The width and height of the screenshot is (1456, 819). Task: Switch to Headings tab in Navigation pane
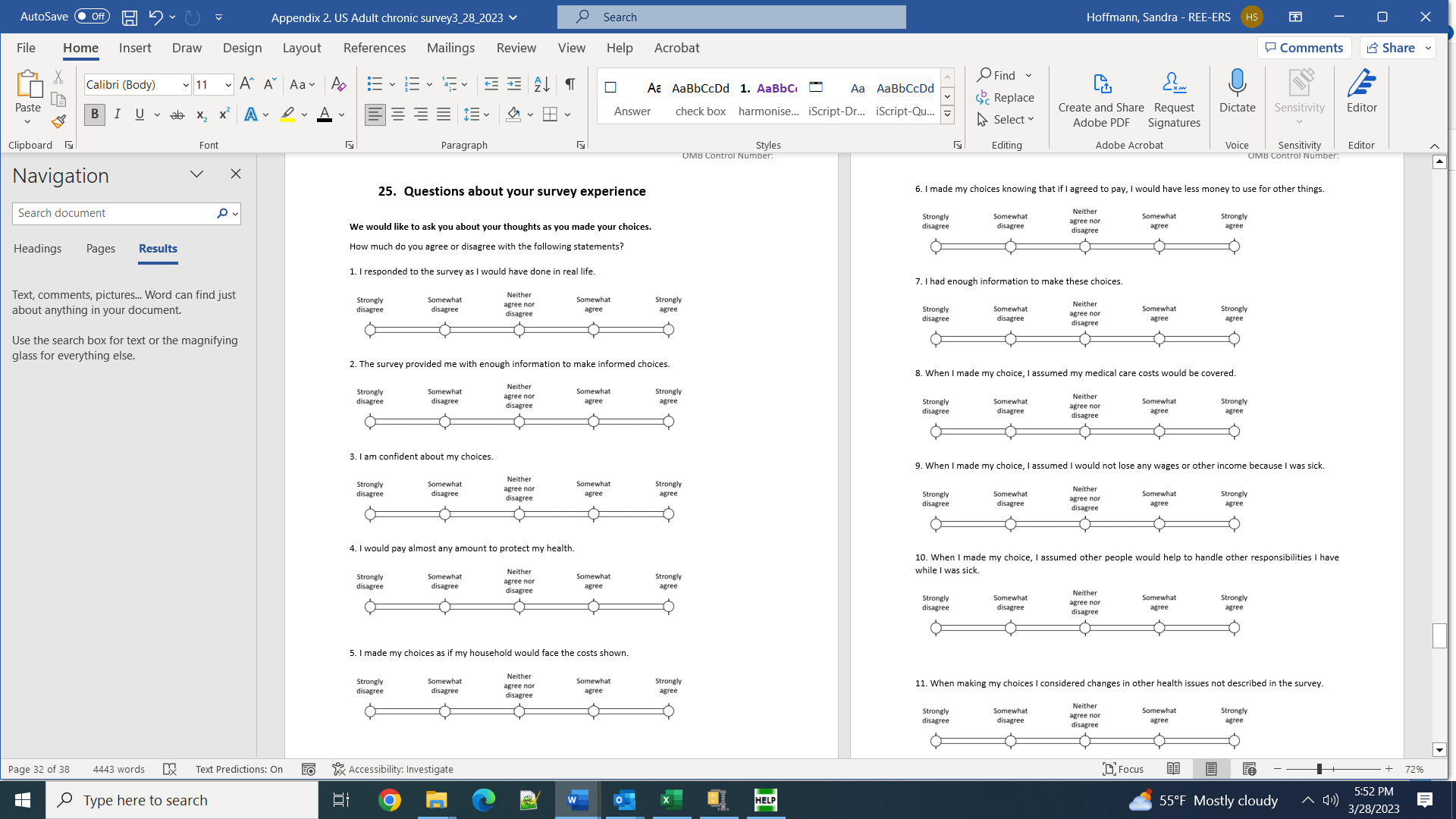click(x=37, y=249)
